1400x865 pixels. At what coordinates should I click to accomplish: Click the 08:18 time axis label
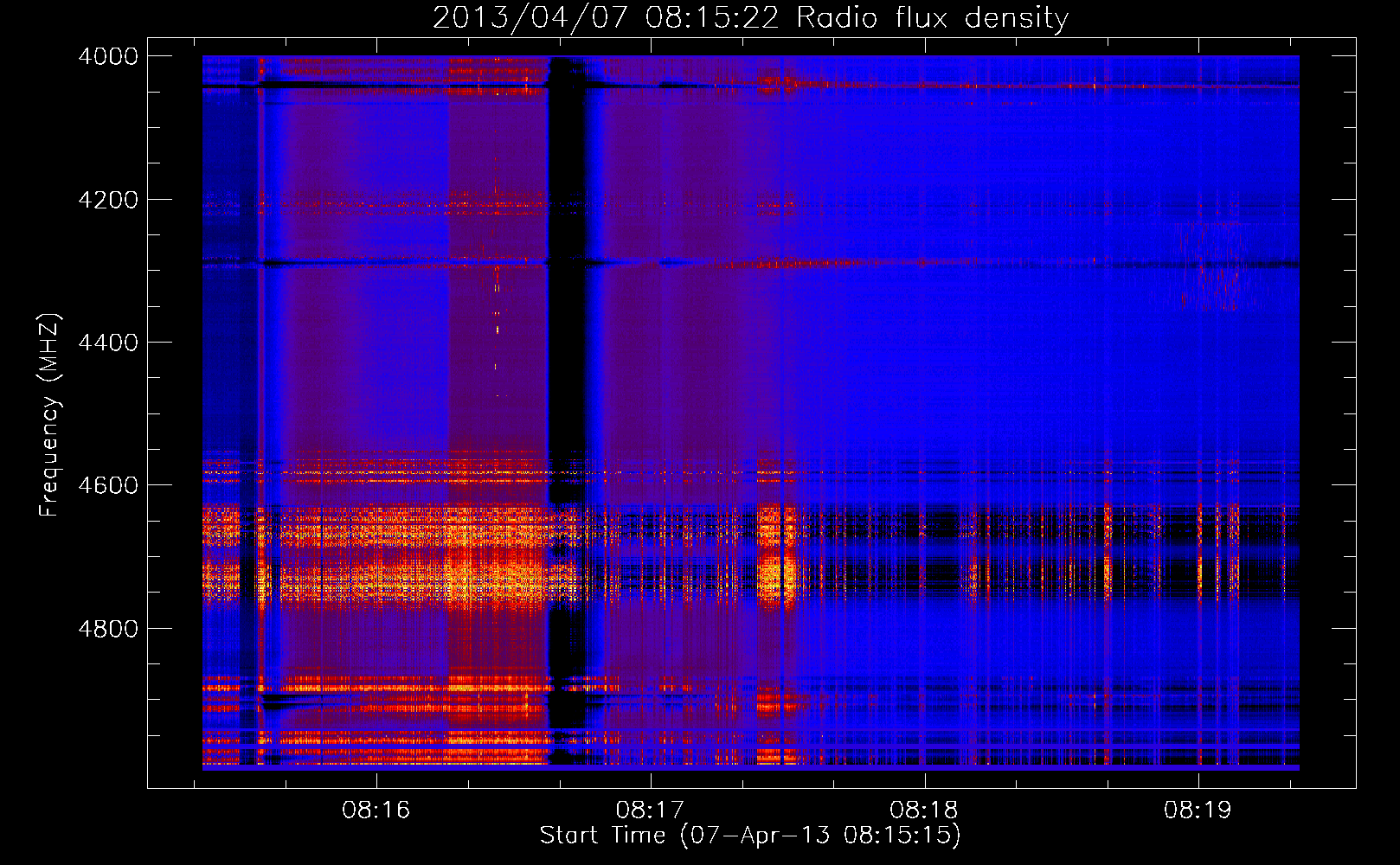point(924,811)
